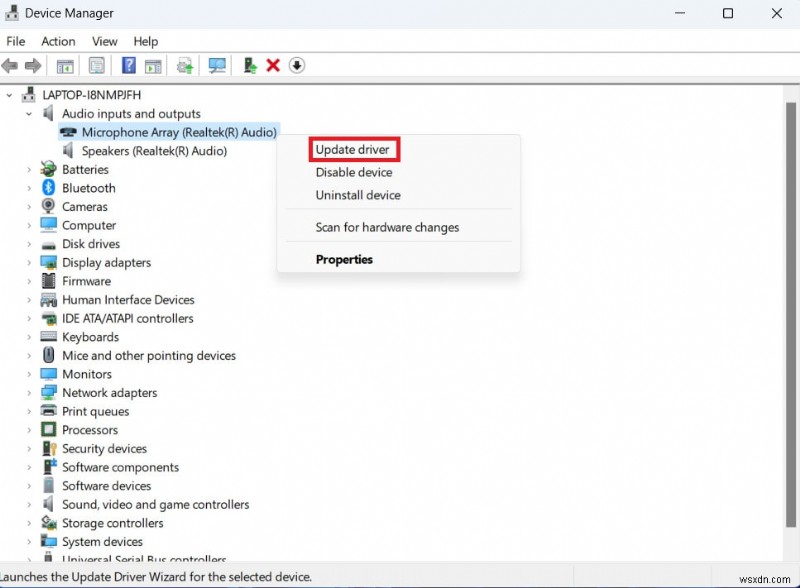Viewport: 800px width, 588px height.
Task: Collapse Audio inputs and outputs node
Action: pyautogui.click(x=29, y=113)
